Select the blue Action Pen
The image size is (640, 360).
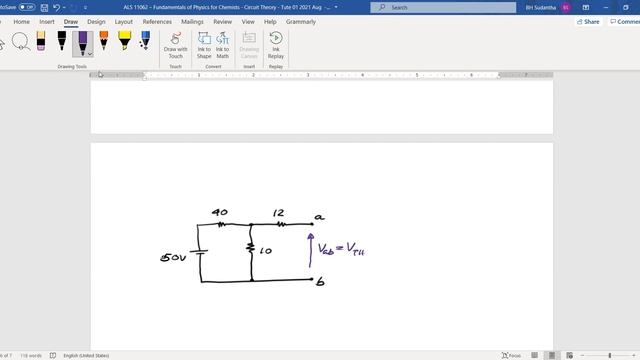click(144, 41)
